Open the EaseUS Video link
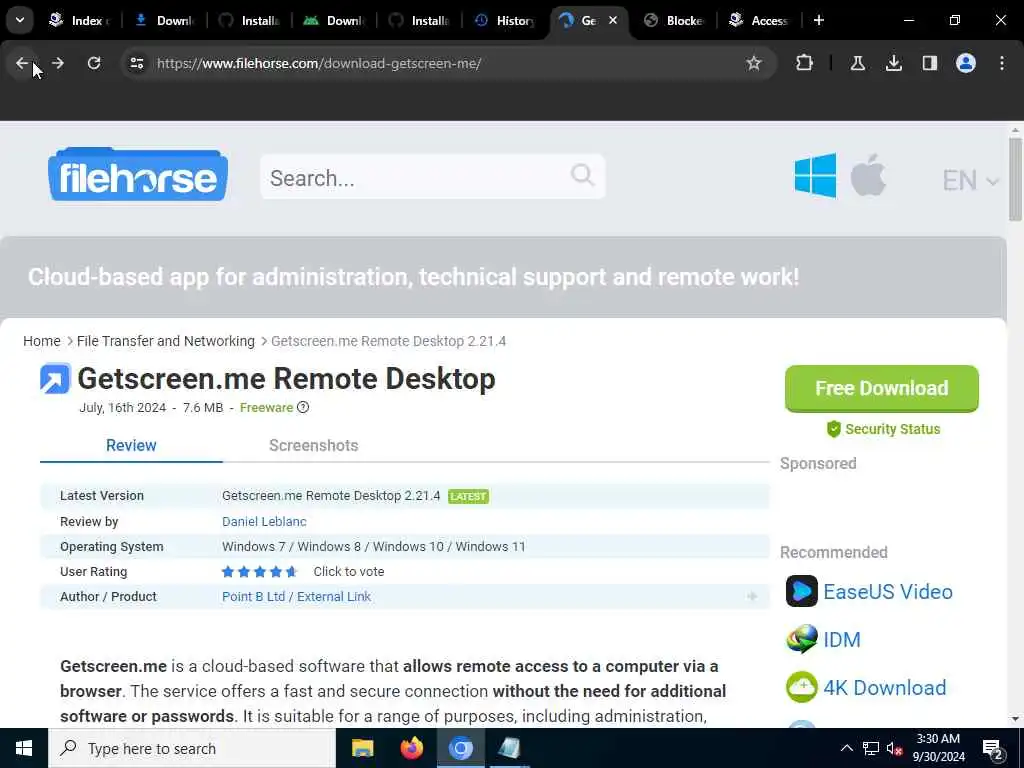This screenshot has width=1024, height=768. (888, 592)
